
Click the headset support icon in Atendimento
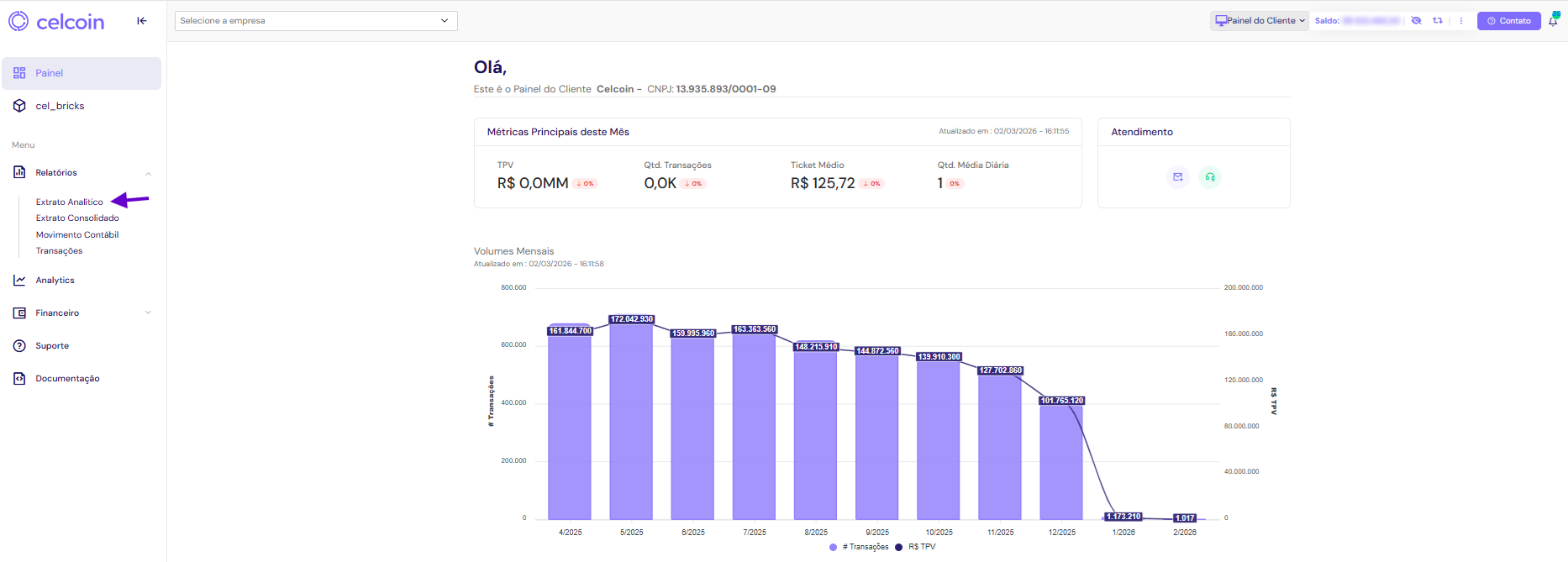pyautogui.click(x=1210, y=177)
